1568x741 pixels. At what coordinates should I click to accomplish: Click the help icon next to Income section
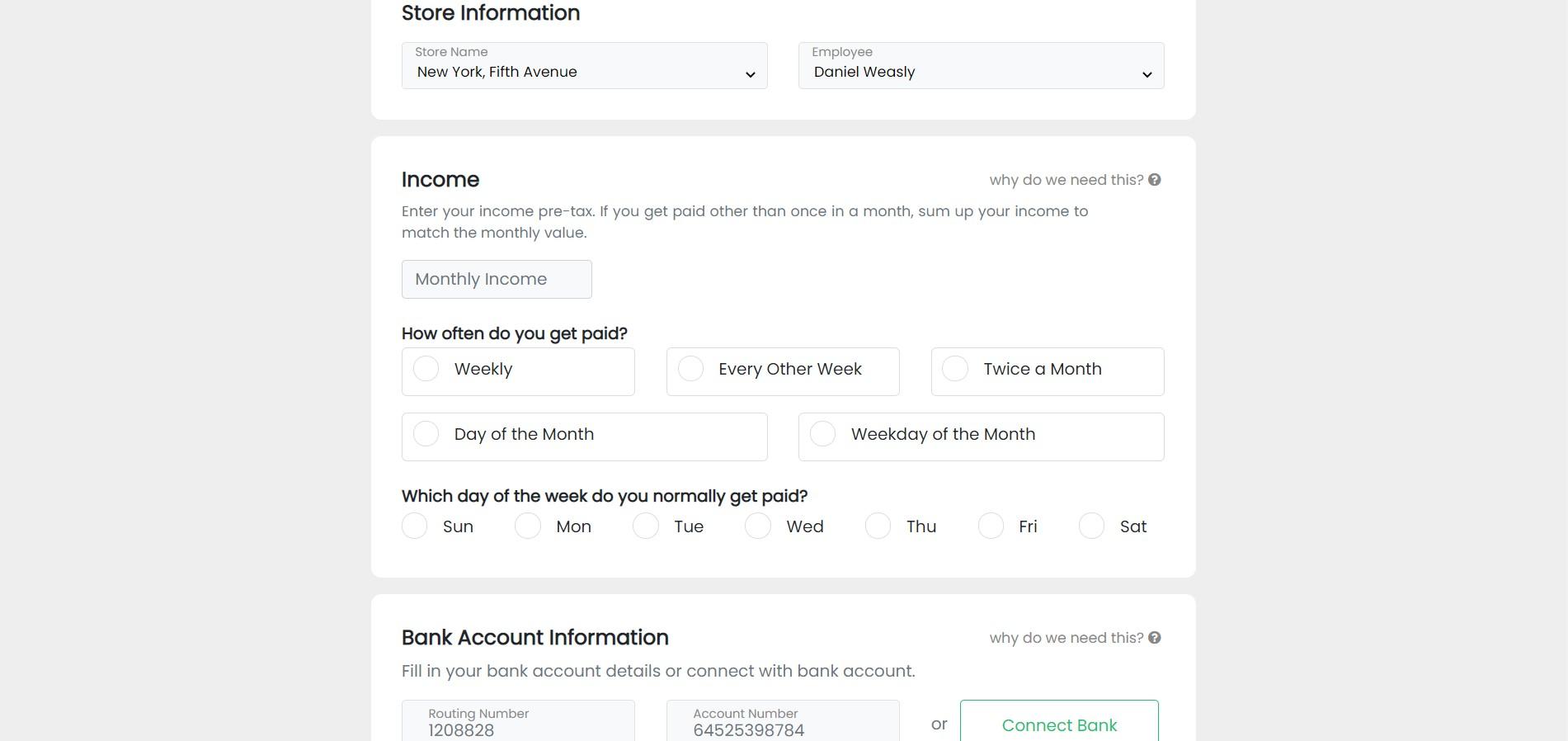[x=1155, y=179]
